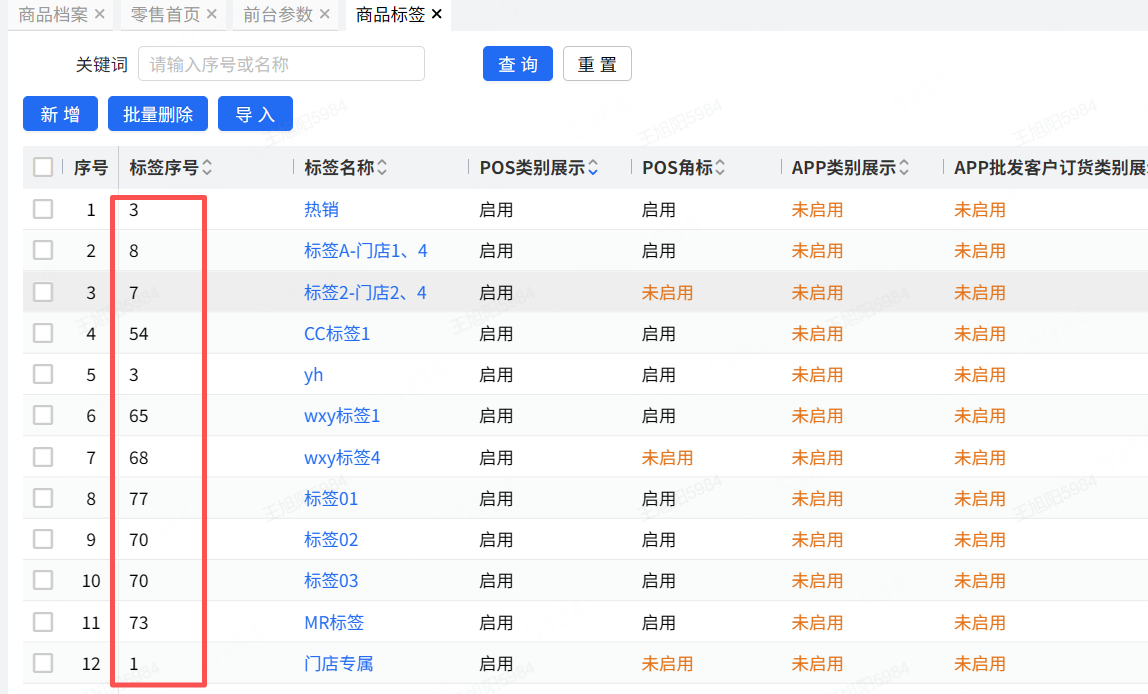Click tag number 77 cell
1148x694 pixels.
click(138, 499)
